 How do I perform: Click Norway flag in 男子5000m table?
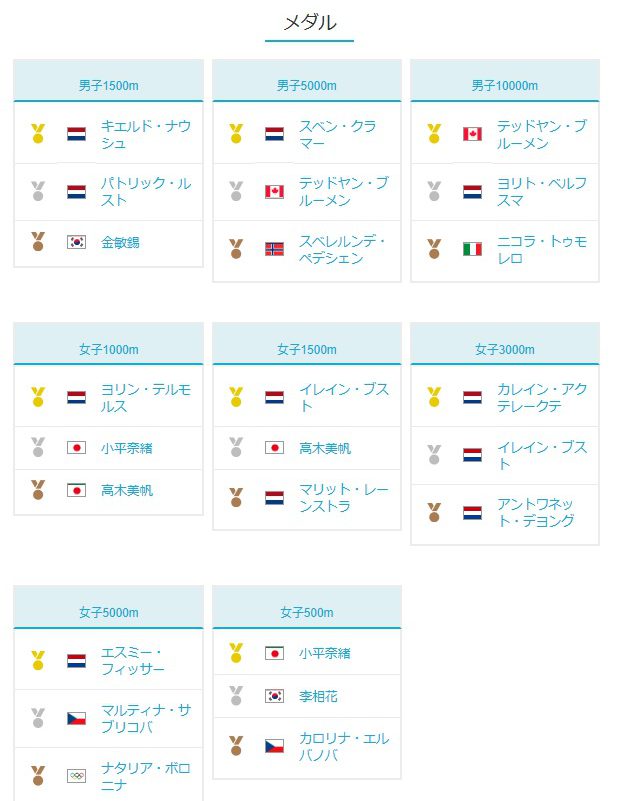pyautogui.click(x=275, y=248)
